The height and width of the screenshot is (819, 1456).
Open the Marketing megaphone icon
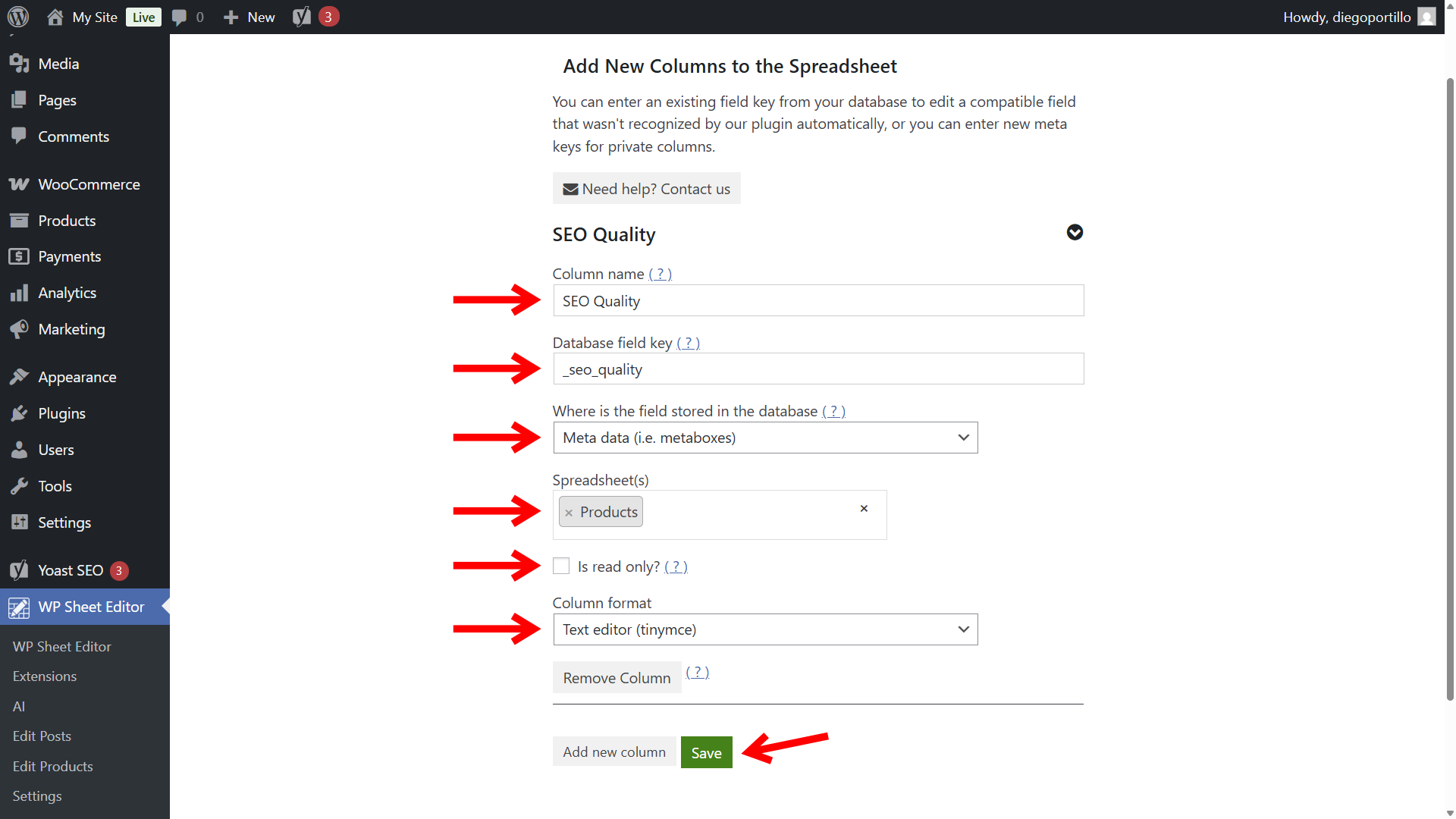tap(19, 329)
